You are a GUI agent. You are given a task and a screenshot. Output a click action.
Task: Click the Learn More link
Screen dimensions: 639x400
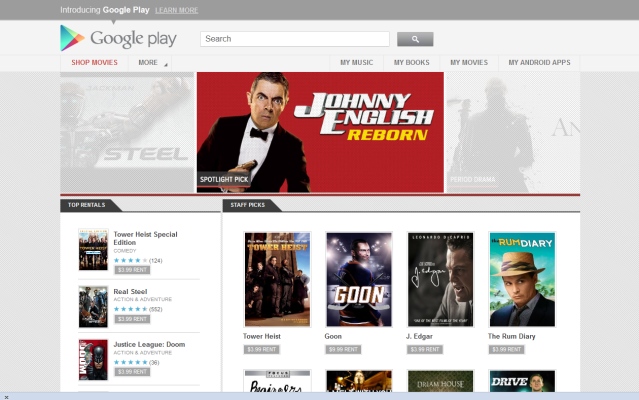click(177, 10)
